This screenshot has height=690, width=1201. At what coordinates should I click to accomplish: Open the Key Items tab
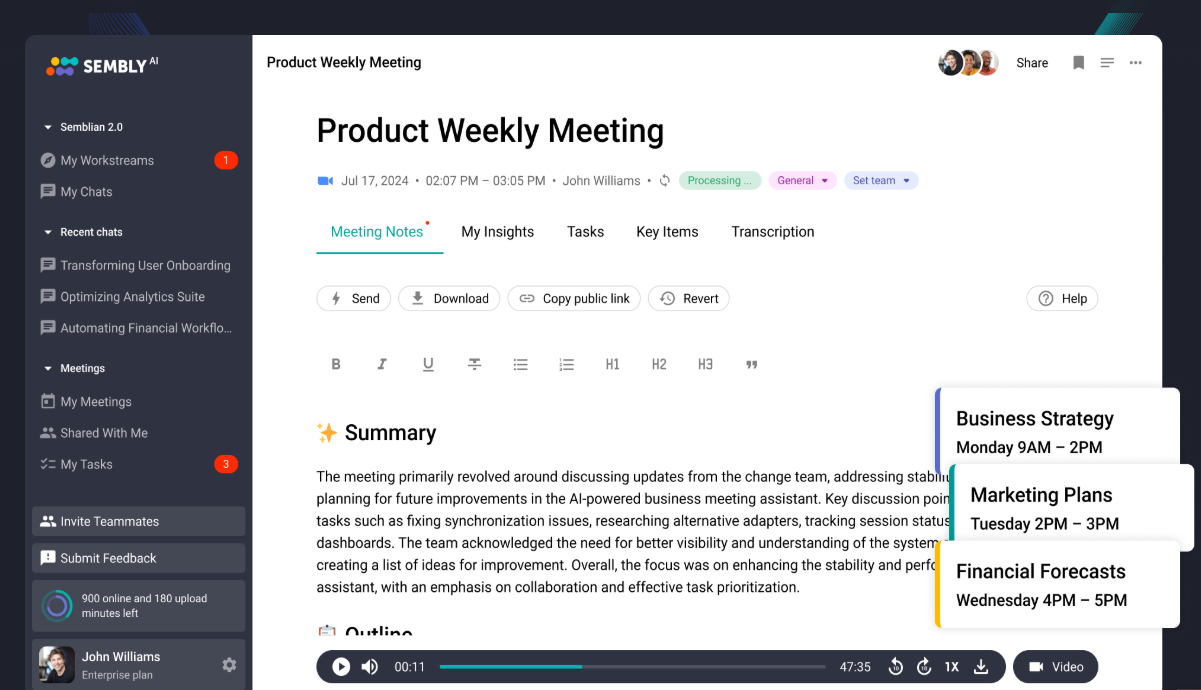tap(667, 232)
